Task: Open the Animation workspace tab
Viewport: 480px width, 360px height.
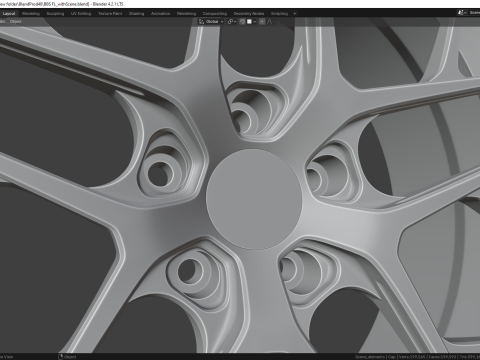Action: pyautogui.click(x=161, y=14)
